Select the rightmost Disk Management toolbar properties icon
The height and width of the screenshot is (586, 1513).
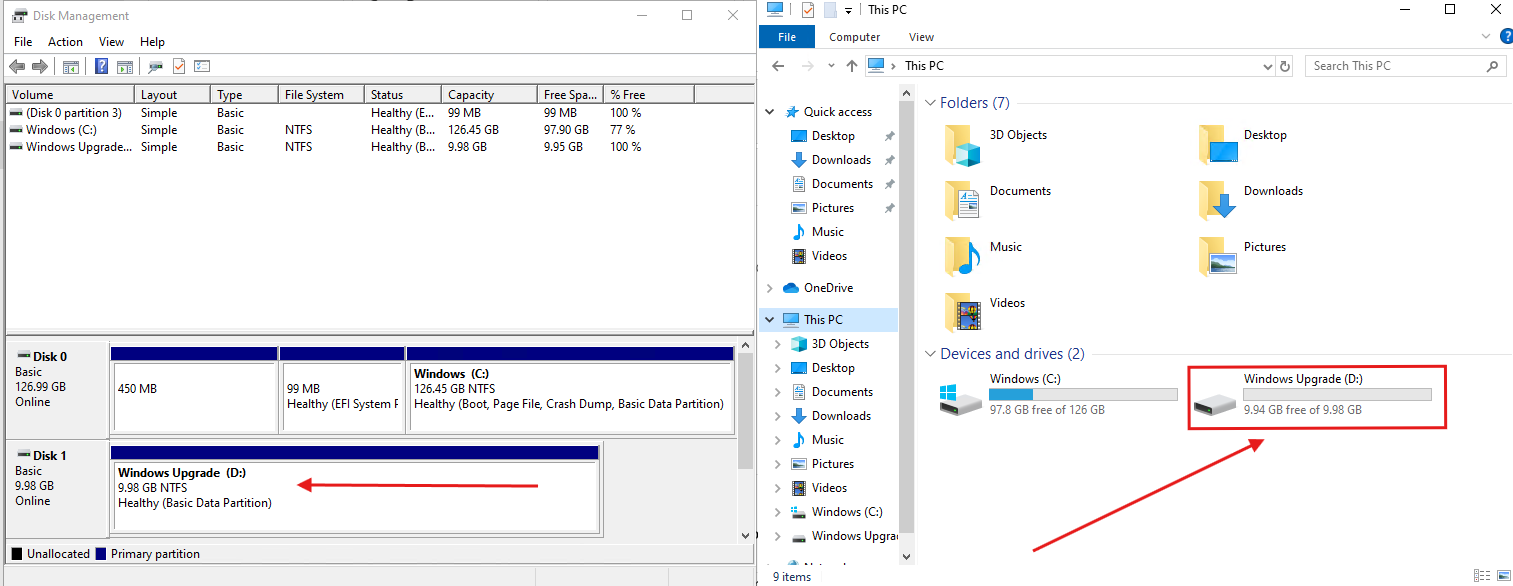(x=202, y=66)
